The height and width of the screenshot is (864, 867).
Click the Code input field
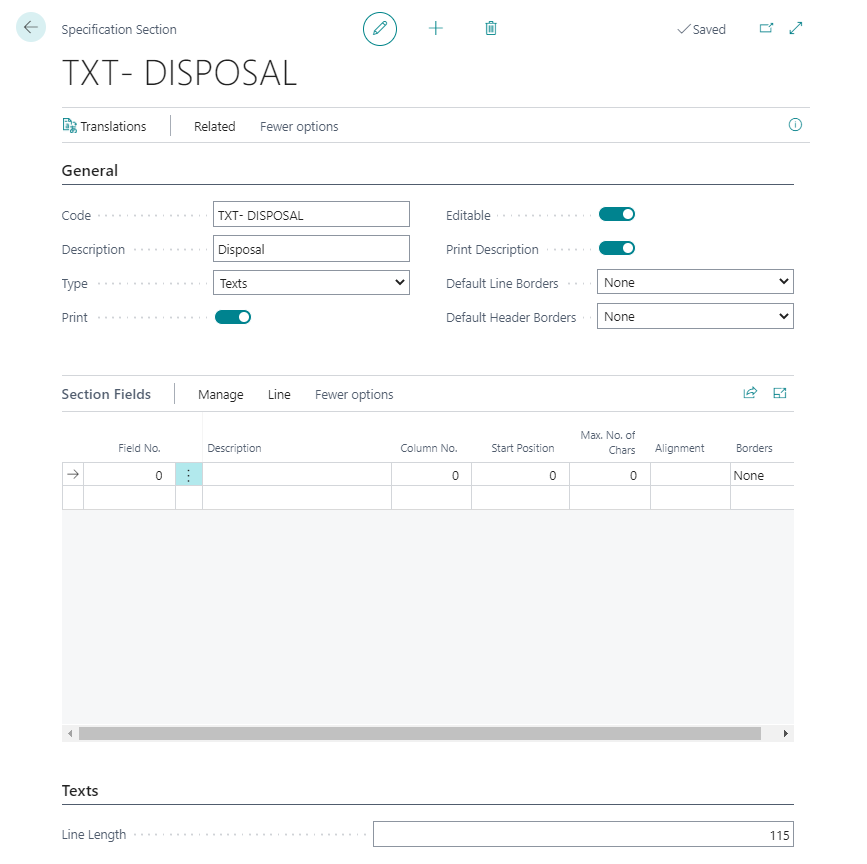[311, 214]
